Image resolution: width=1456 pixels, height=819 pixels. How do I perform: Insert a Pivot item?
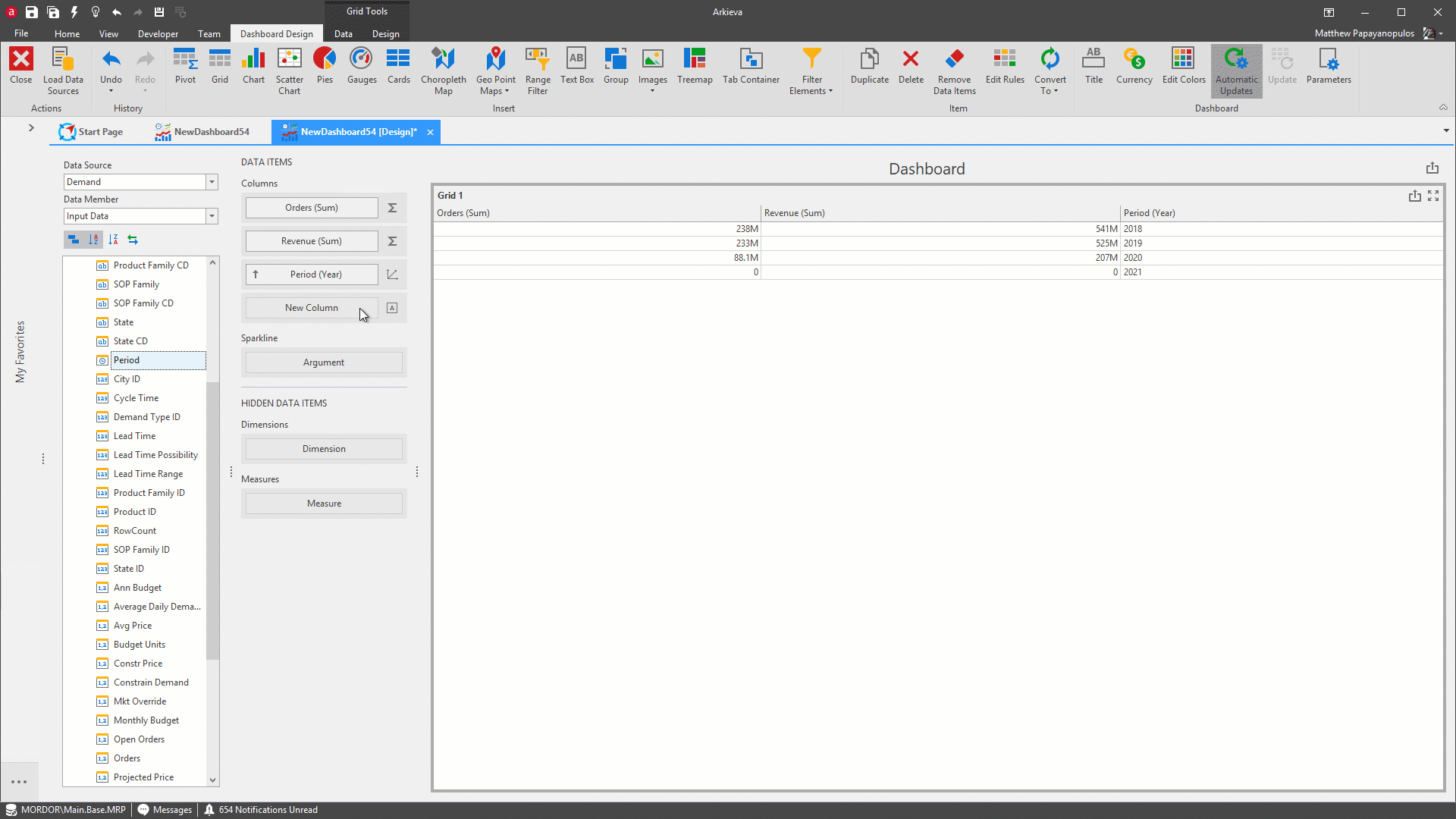tap(185, 66)
